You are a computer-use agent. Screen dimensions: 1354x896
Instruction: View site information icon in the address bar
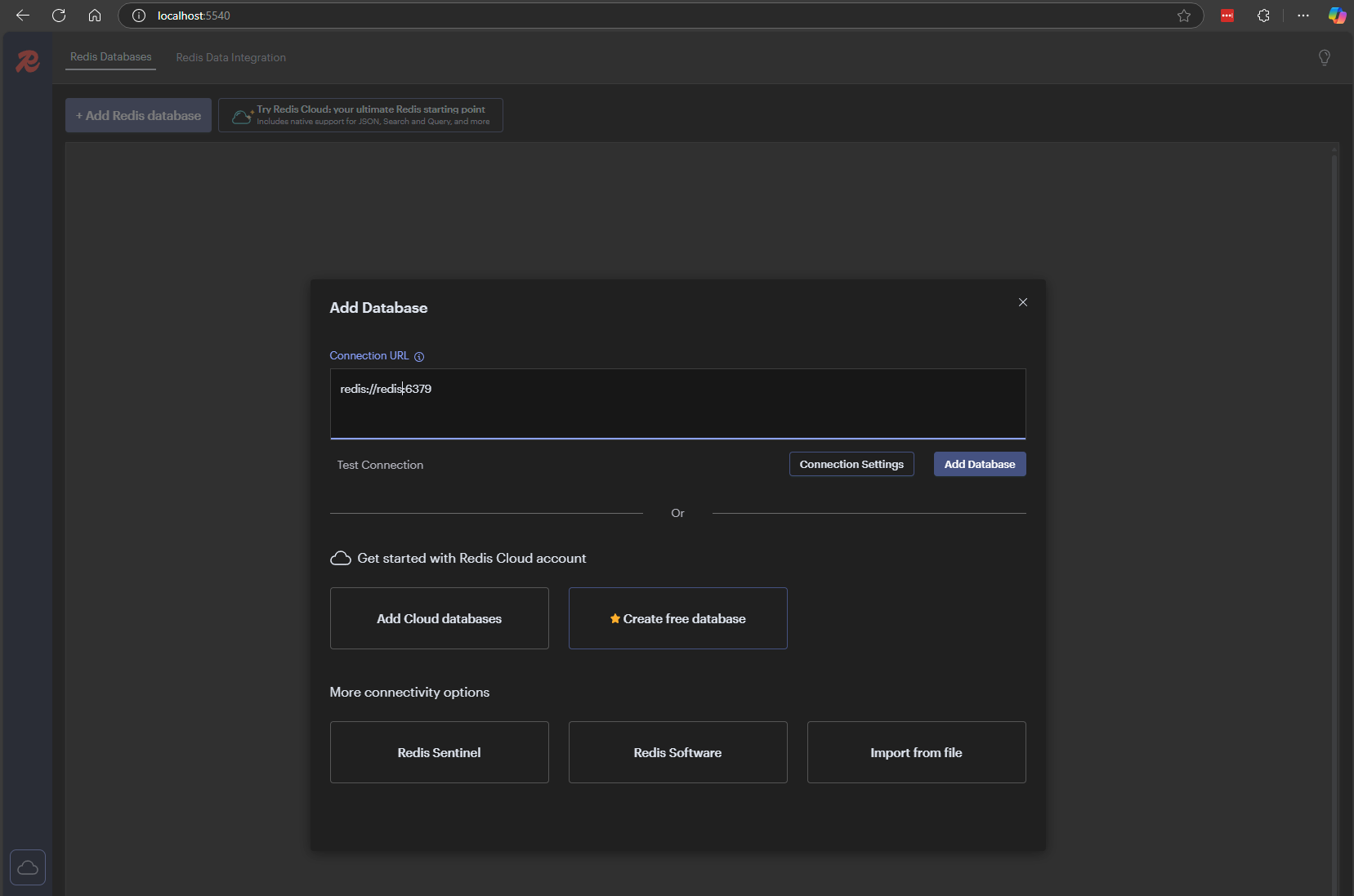139,16
